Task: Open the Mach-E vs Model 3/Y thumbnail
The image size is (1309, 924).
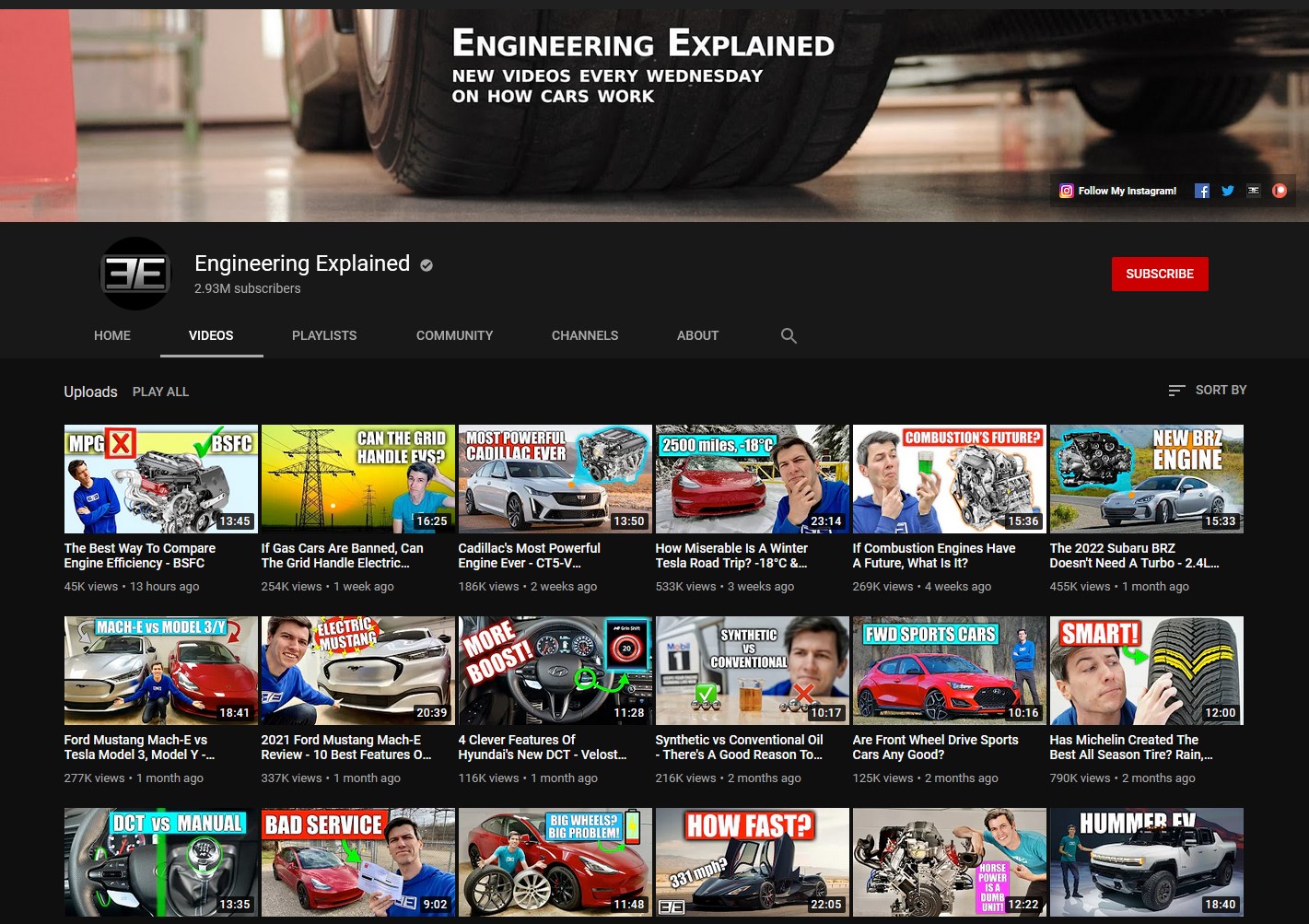Action: pyautogui.click(x=161, y=671)
